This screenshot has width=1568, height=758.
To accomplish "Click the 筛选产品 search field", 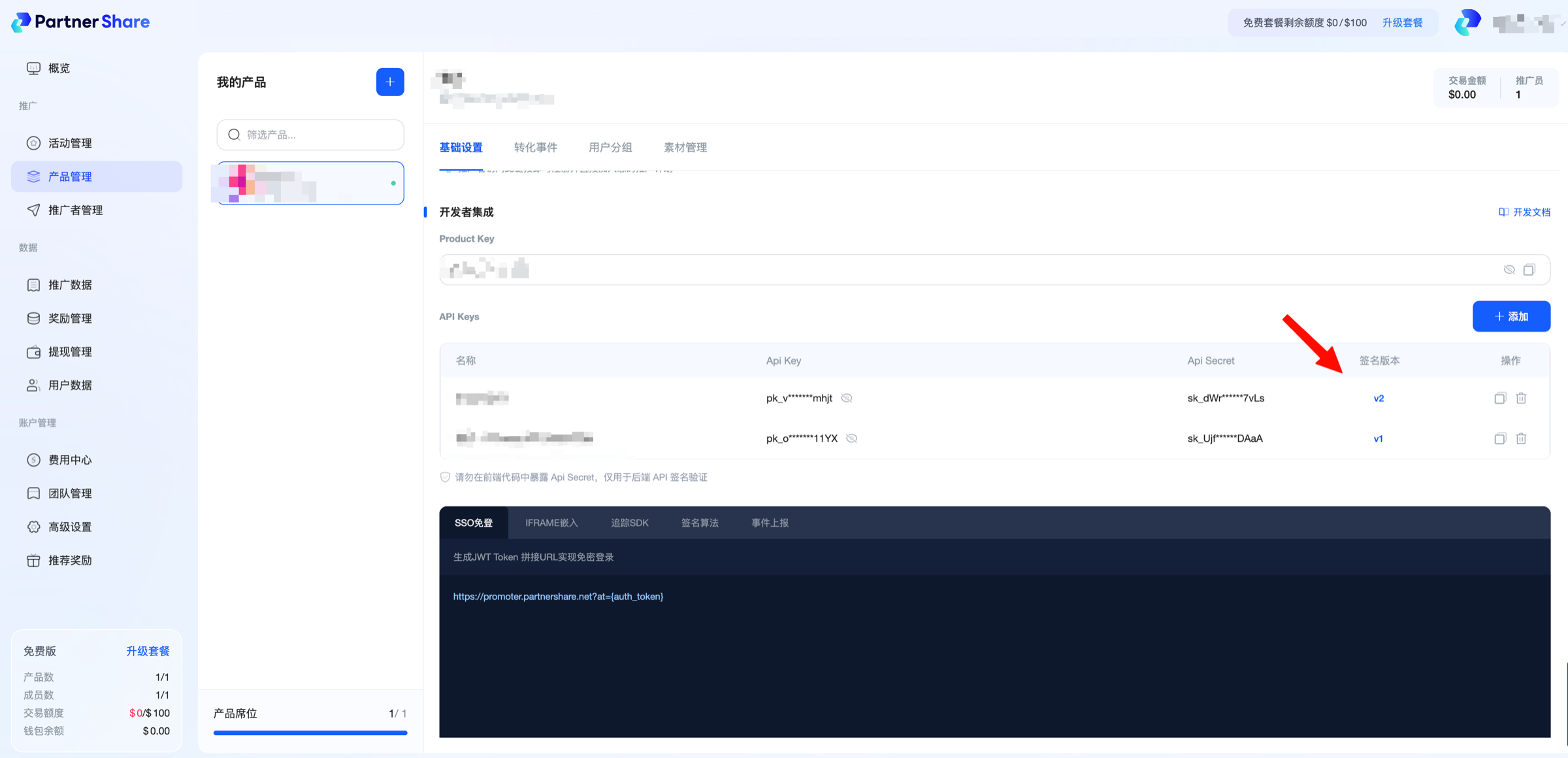I will pos(310,135).
